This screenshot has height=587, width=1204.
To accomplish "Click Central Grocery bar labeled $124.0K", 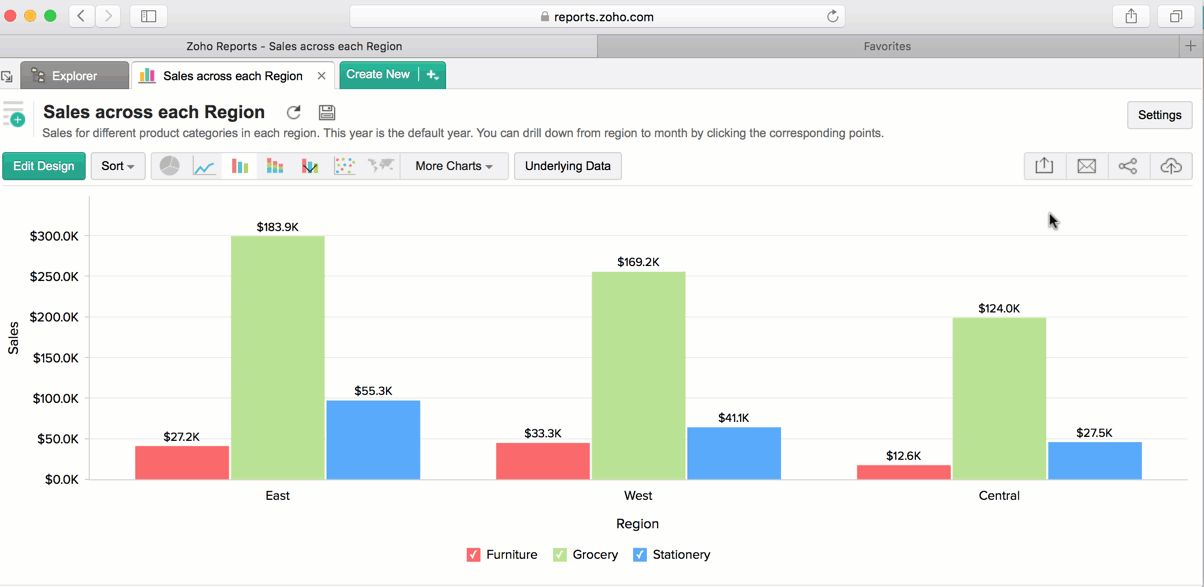I will click(1000, 399).
